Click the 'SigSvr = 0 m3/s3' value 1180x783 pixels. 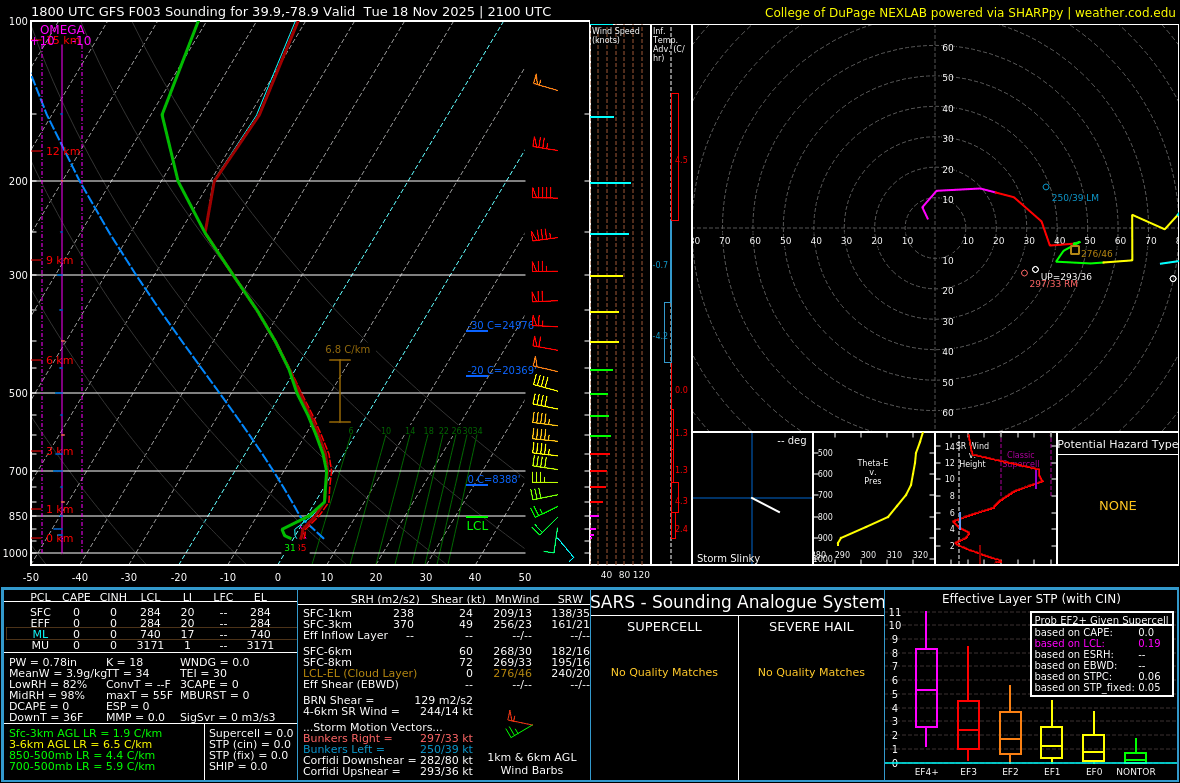pos(227,717)
